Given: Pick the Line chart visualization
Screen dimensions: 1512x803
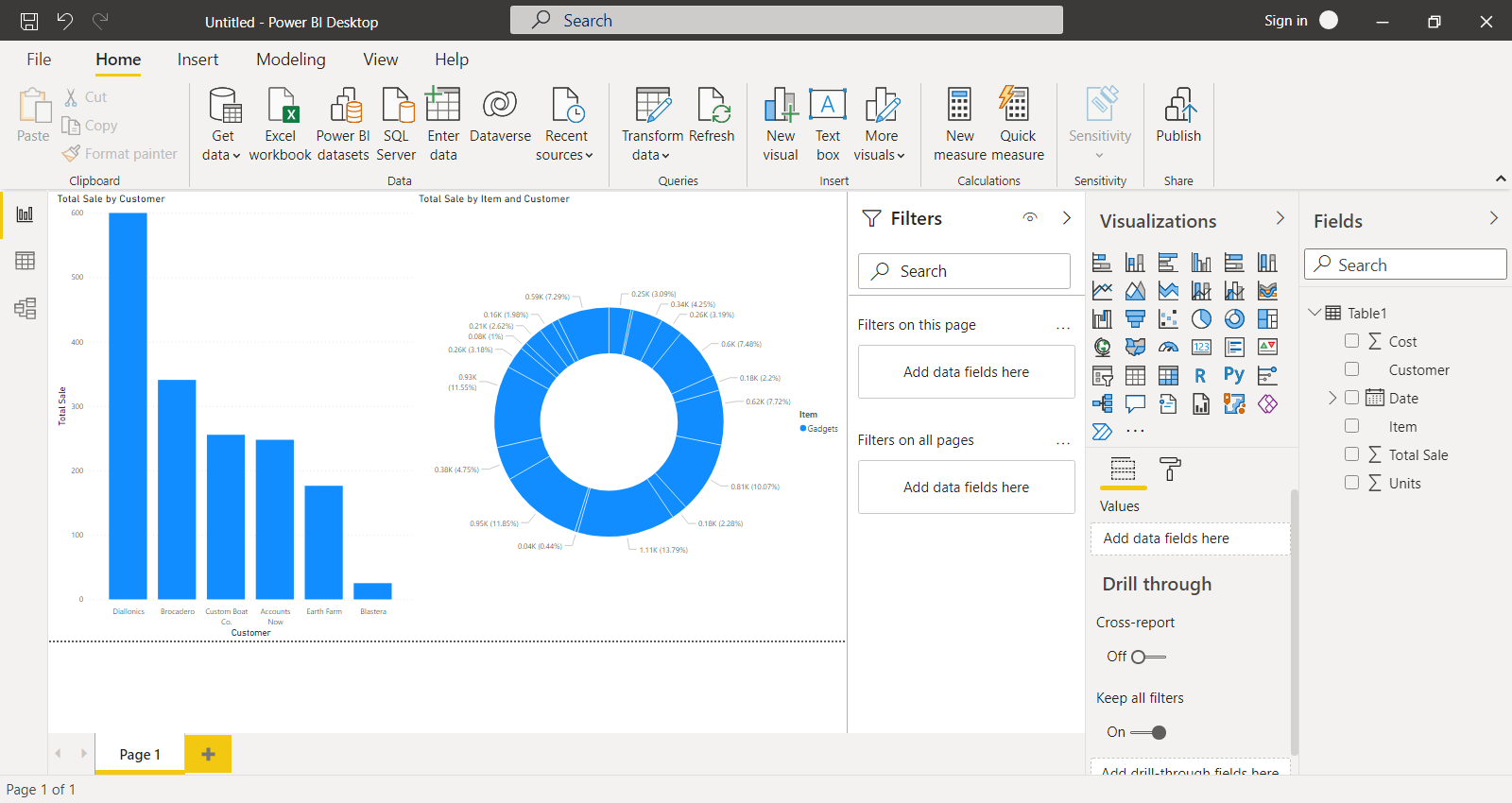Looking at the screenshot, I should [1102, 291].
